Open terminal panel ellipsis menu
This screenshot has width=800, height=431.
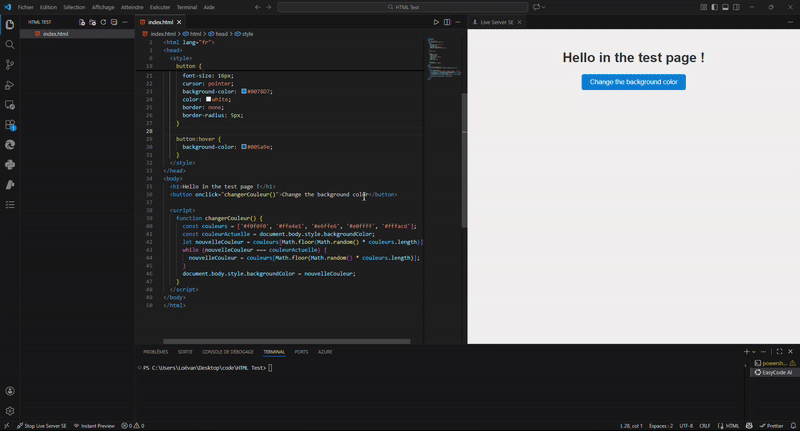pyautogui.click(x=763, y=351)
